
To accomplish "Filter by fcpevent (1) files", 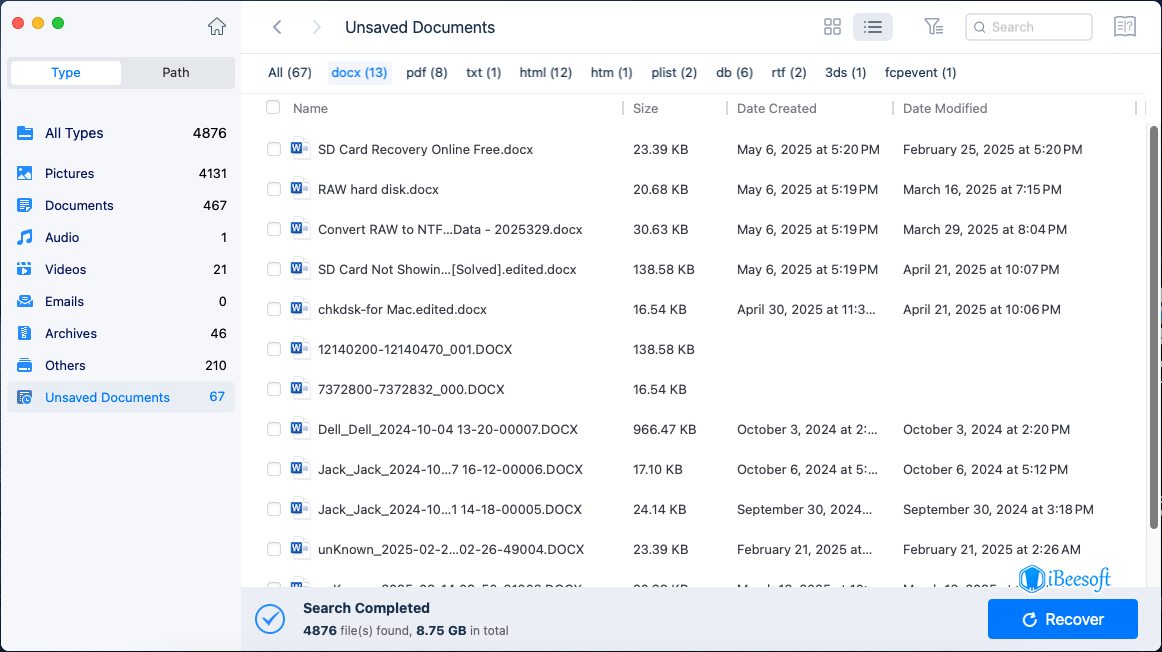I will click(920, 73).
